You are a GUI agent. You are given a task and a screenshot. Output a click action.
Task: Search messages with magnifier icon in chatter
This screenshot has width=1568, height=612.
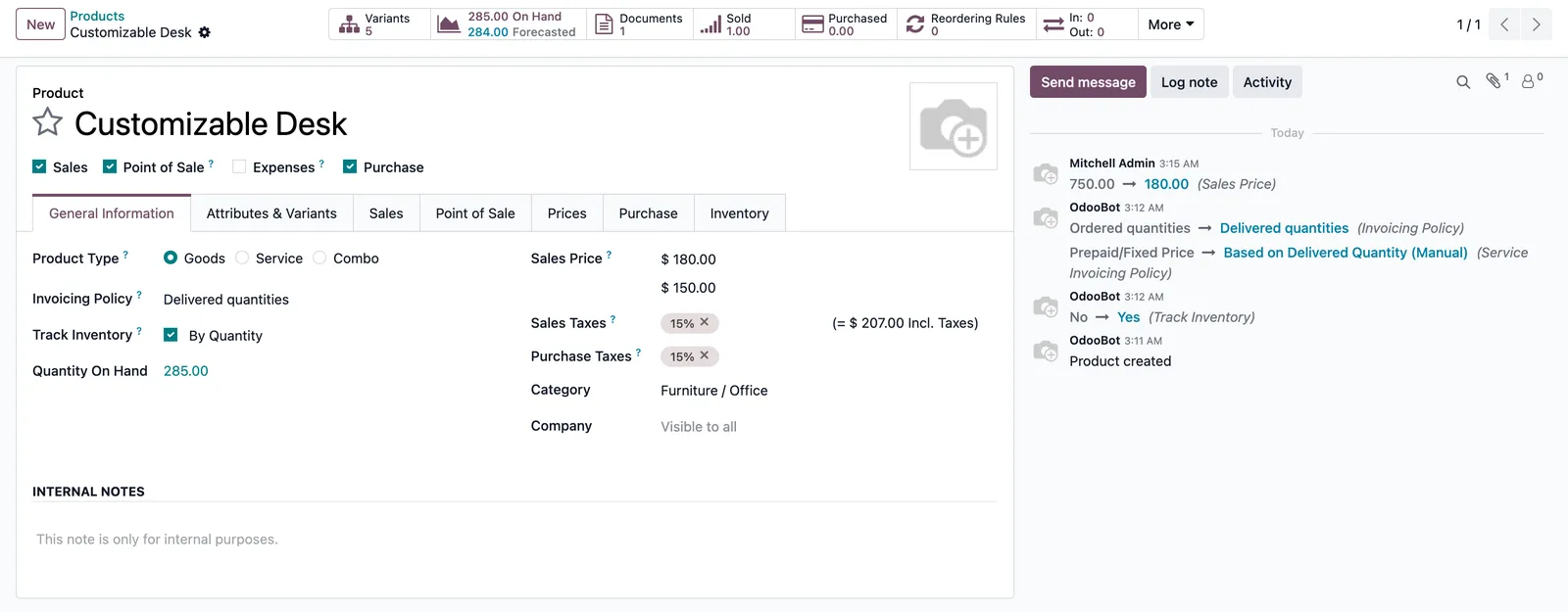1463,82
